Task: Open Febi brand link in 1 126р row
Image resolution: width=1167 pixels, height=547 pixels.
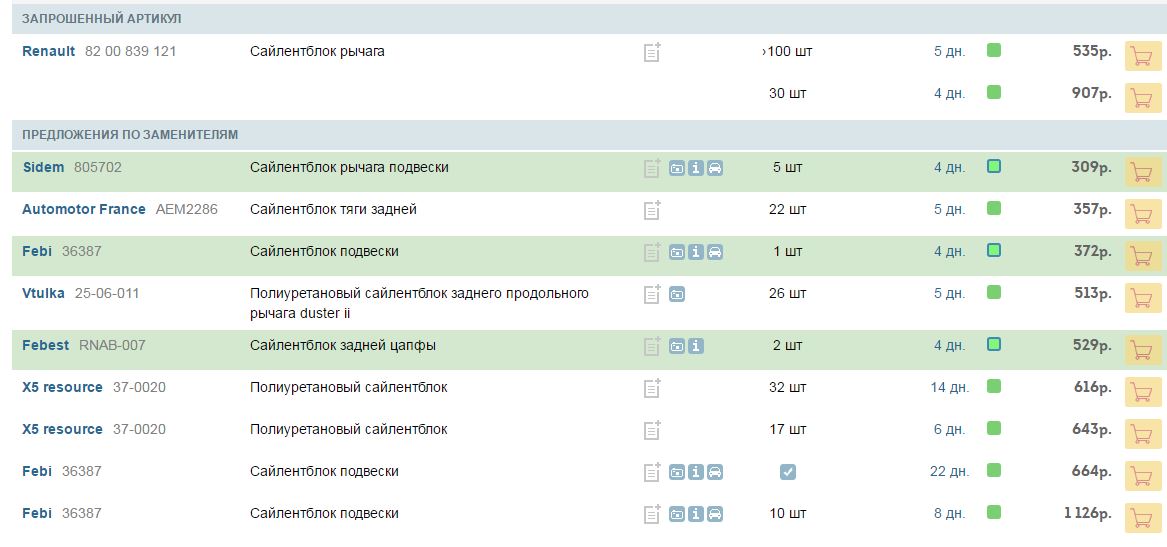Action: 37,514
